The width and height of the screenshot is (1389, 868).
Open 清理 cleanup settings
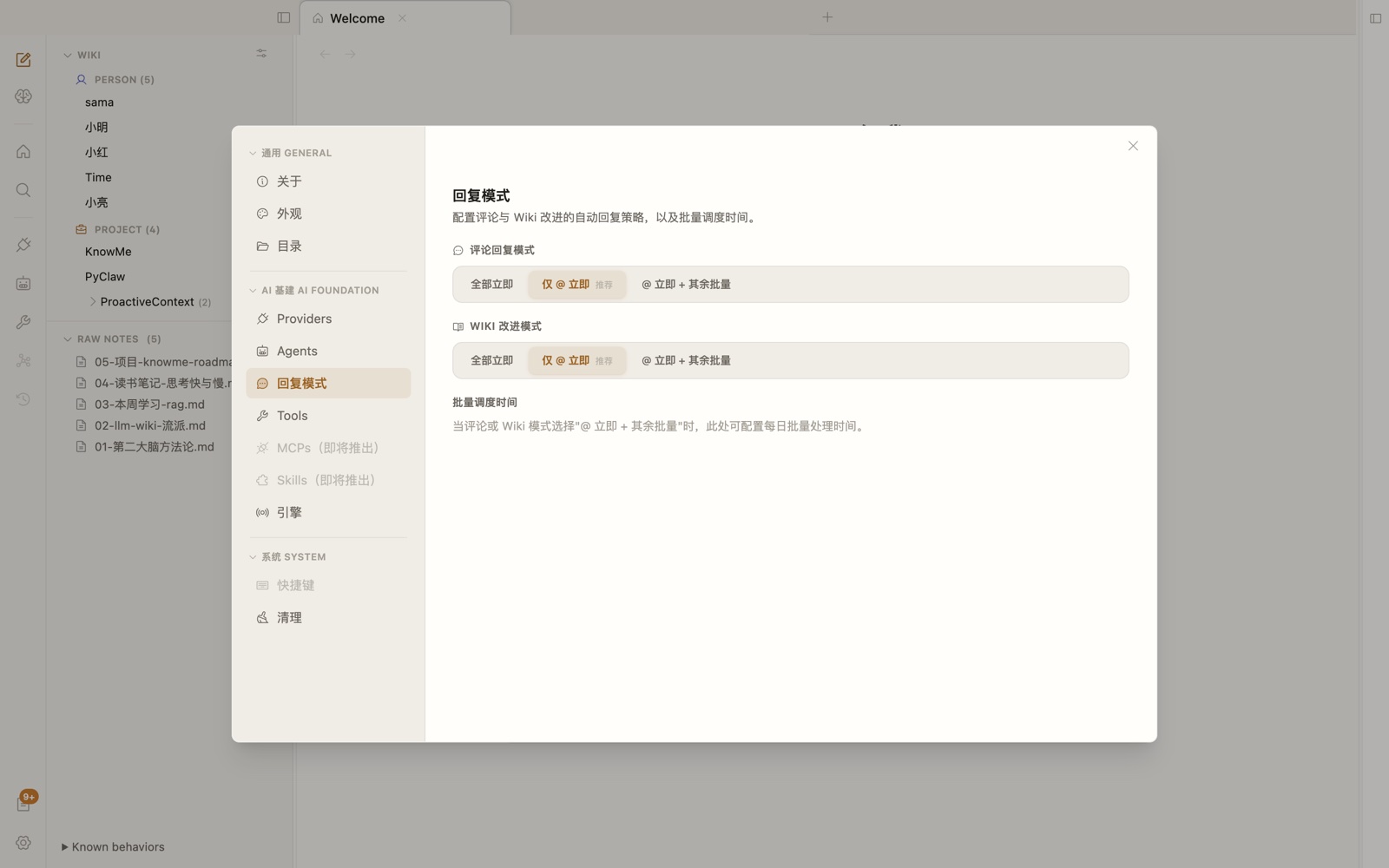(328, 618)
